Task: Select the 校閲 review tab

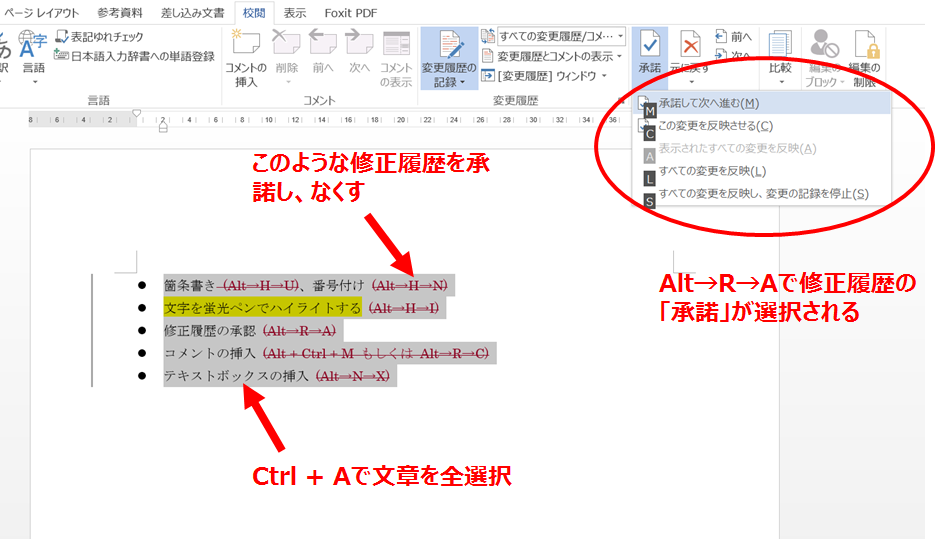Action: click(254, 13)
